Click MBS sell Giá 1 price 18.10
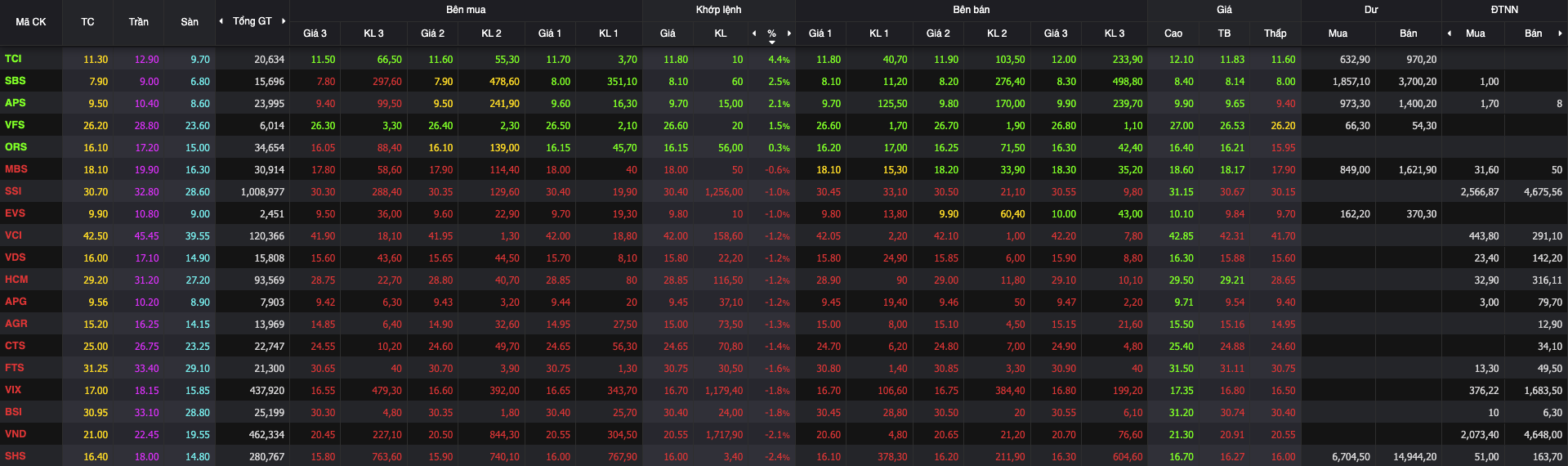Viewport: 1568px width, 466px height. 829,170
